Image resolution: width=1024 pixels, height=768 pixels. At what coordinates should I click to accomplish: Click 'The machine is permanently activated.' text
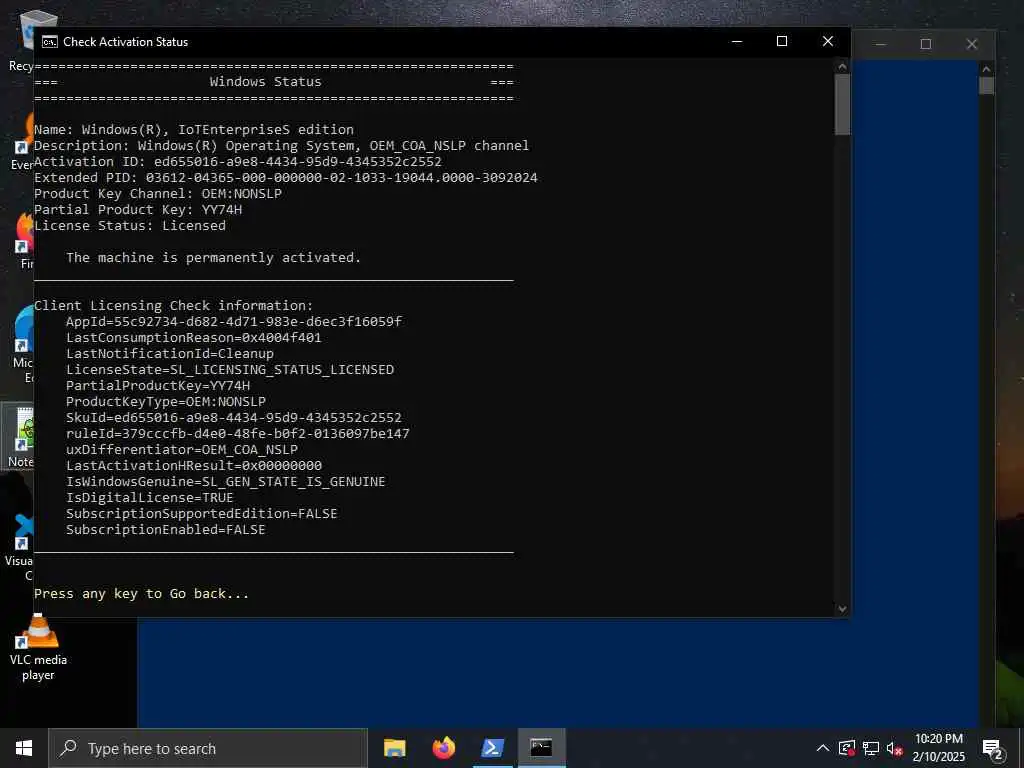[214, 257]
